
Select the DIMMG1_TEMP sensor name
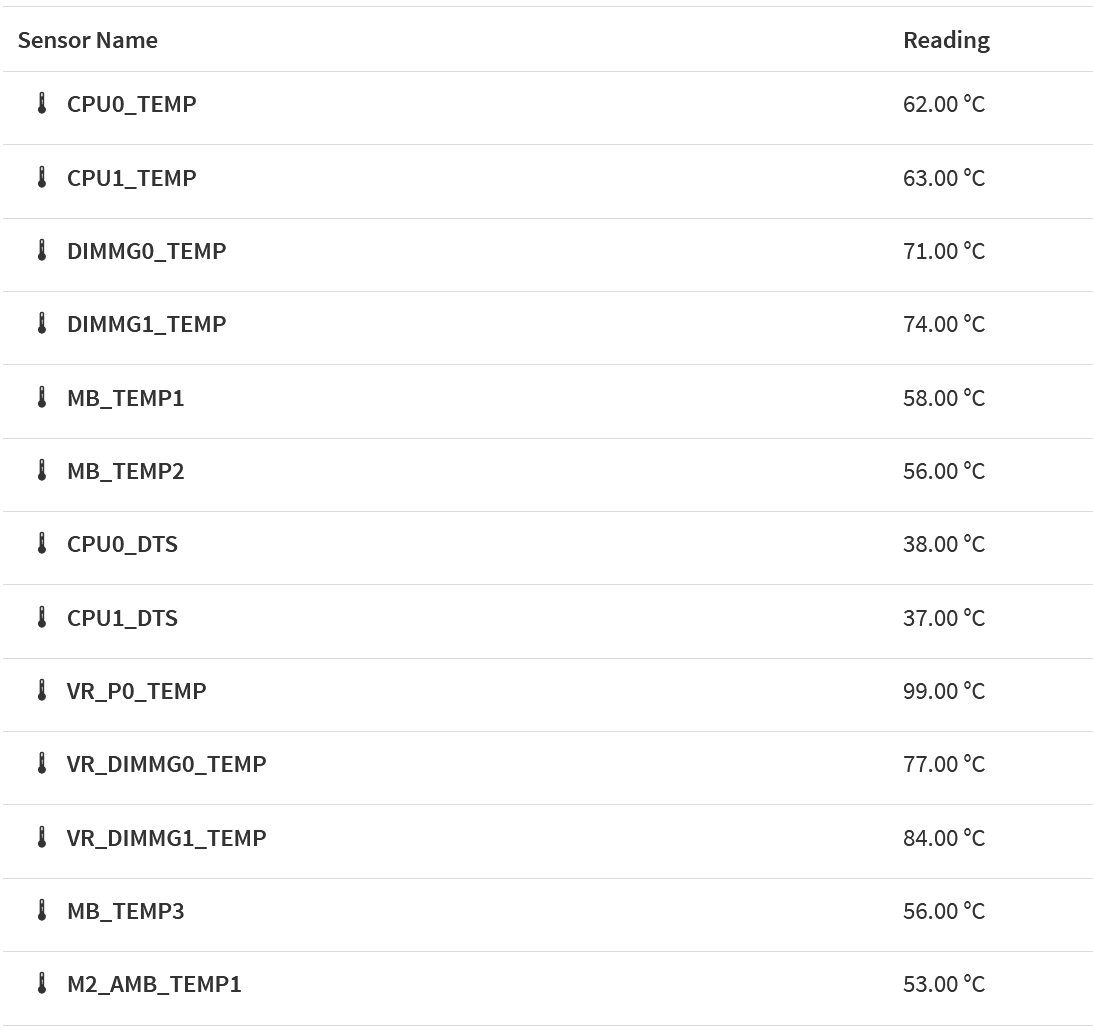[146, 324]
